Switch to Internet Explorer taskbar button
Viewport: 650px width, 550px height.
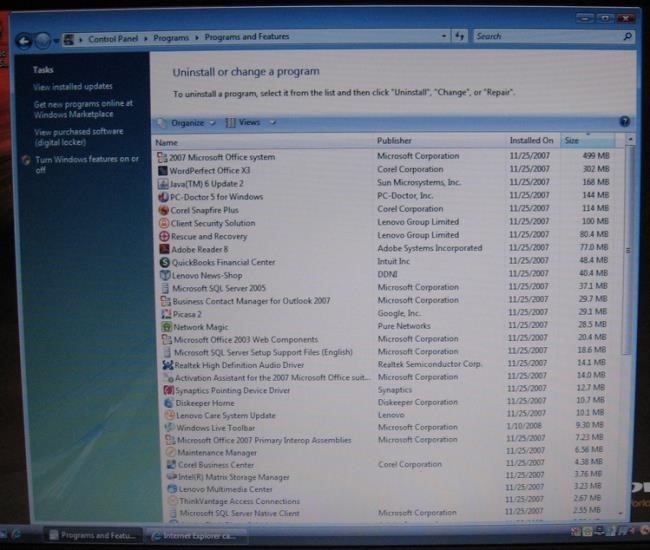point(195,536)
